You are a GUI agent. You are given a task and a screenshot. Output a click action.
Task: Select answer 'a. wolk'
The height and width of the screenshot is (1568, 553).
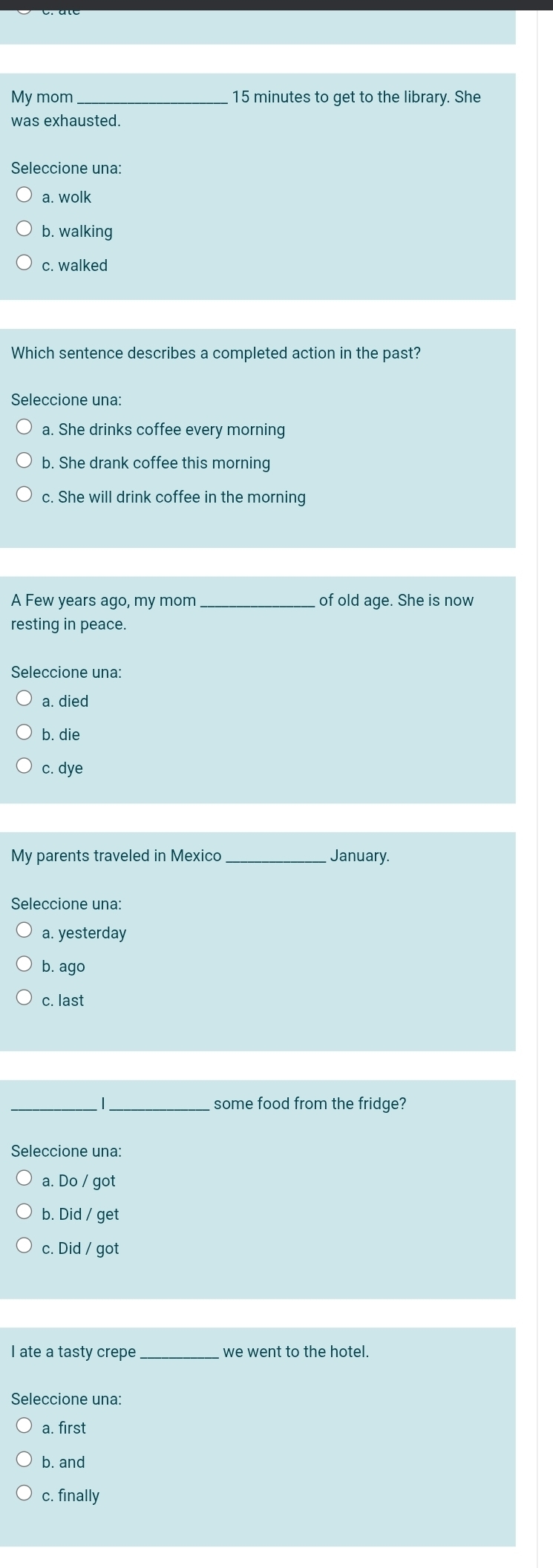24,196
